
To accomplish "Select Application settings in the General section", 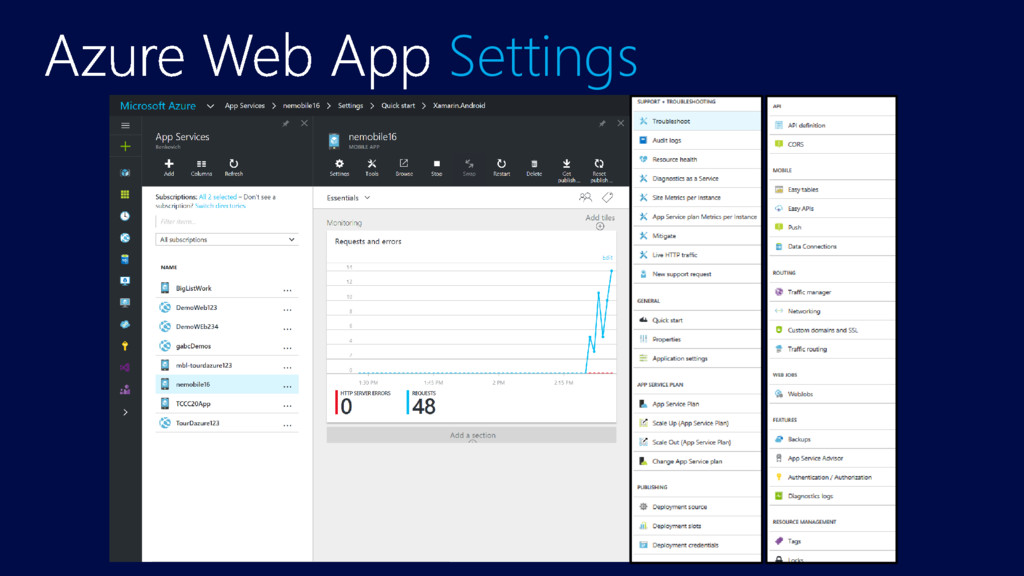I will coord(696,359).
